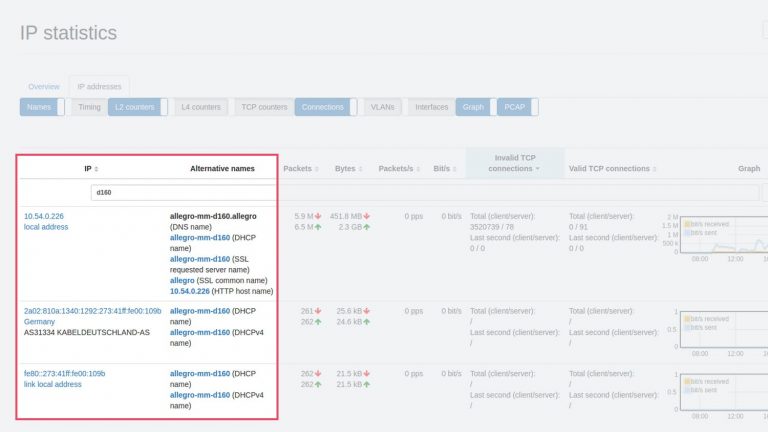Sort by the Packets column arrows
Screen dimensions: 768x432
pyautogui.click(x=317, y=169)
